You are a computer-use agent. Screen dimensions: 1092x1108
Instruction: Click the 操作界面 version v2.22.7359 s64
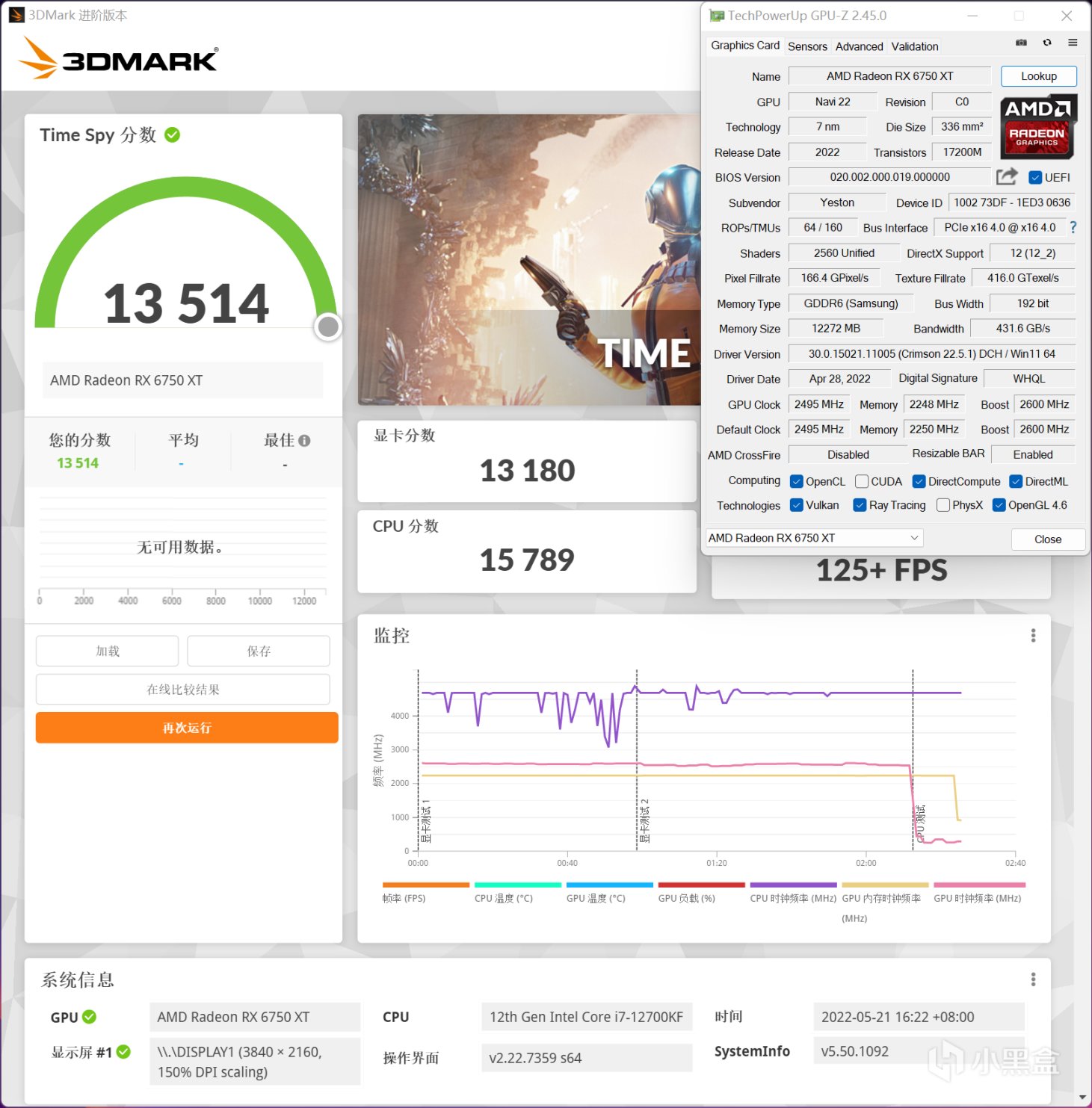(587, 1058)
